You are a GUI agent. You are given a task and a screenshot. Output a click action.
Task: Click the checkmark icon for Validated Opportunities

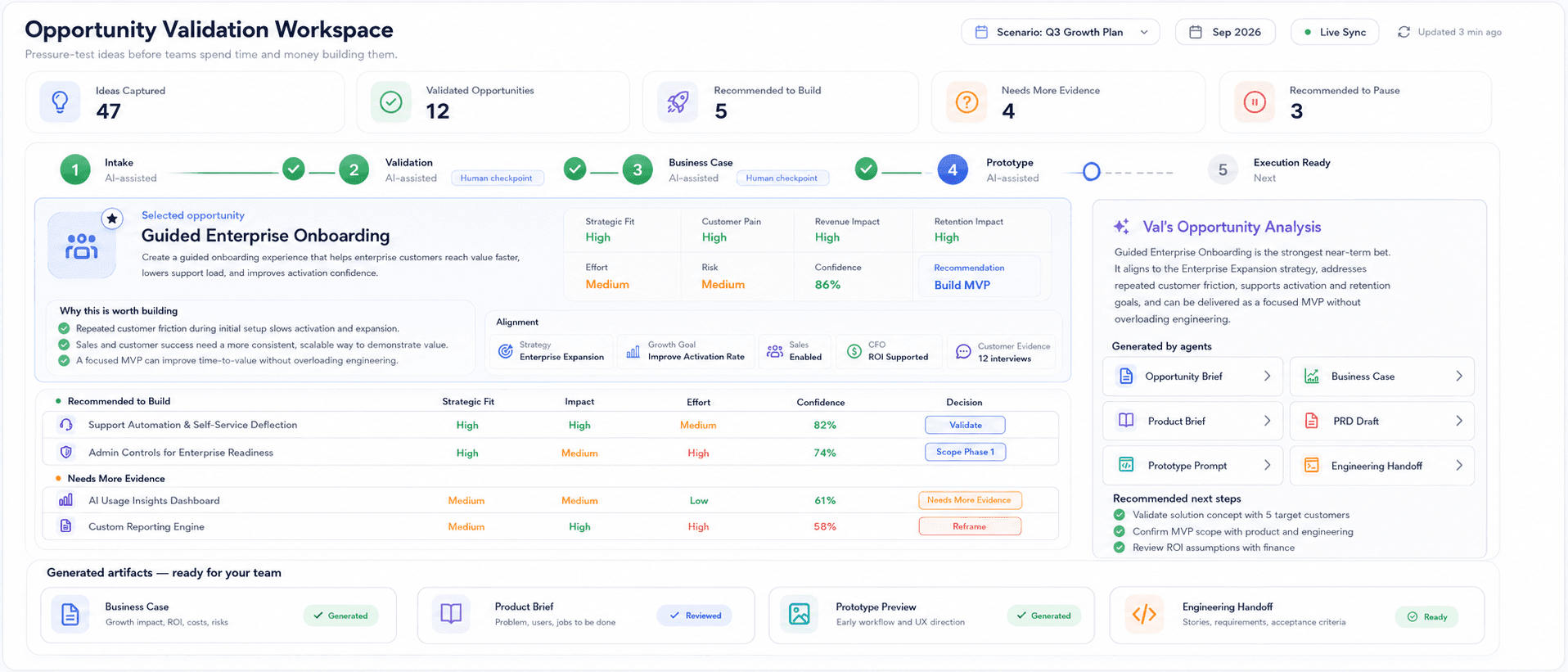[391, 102]
